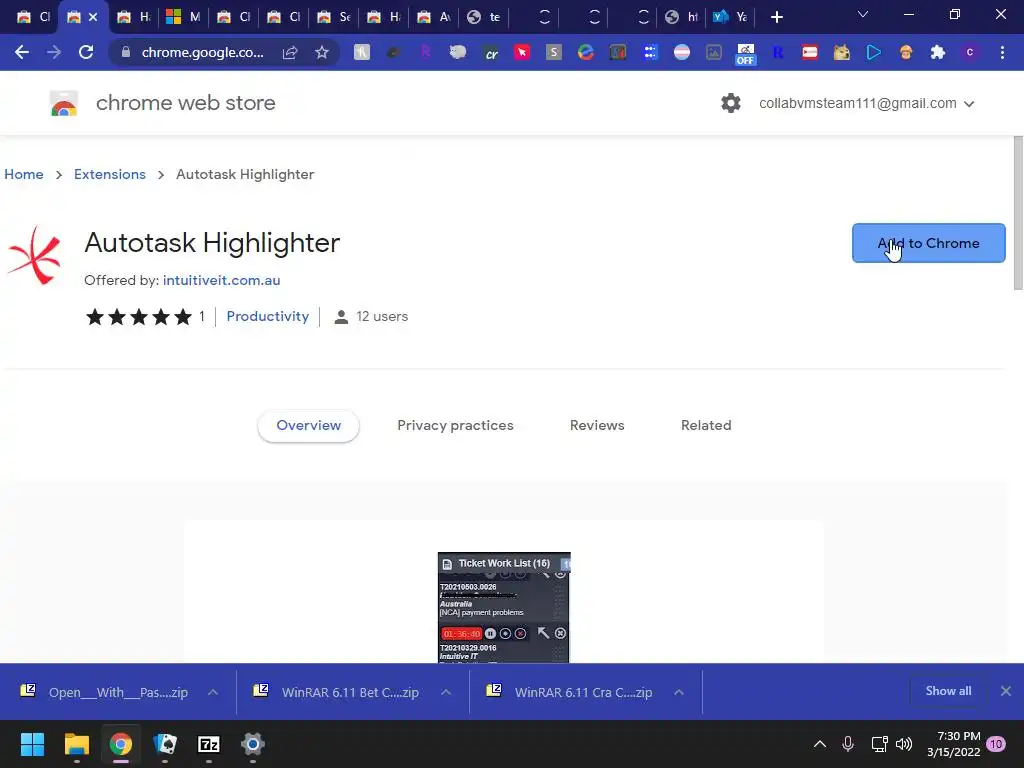Go to Extensions breadcrumb link
Screen dimensions: 1024x768
click(110, 174)
